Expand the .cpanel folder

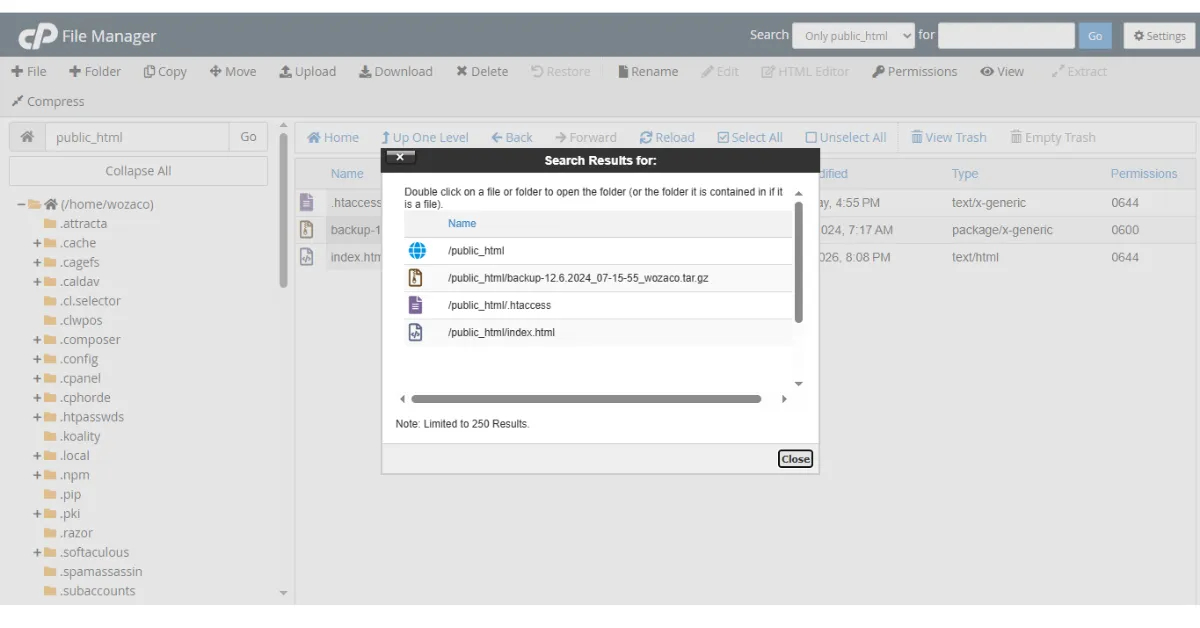pos(37,378)
